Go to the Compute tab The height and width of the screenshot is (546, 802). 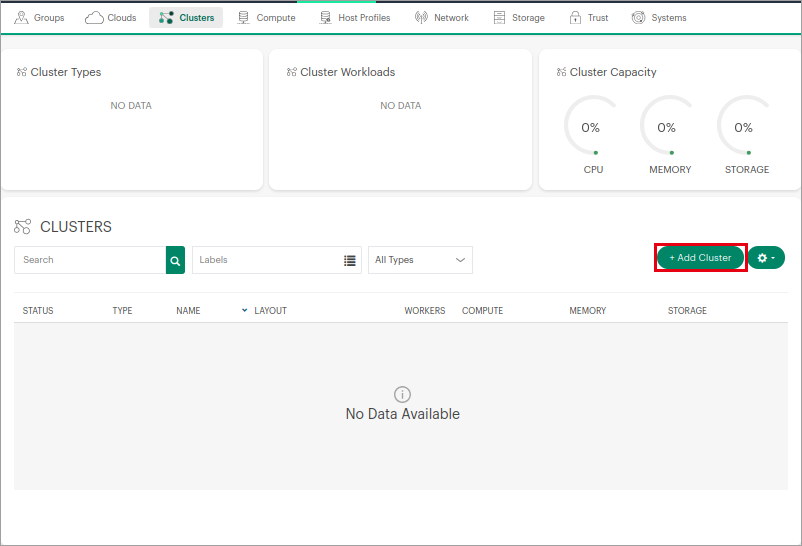pyautogui.click(x=266, y=17)
